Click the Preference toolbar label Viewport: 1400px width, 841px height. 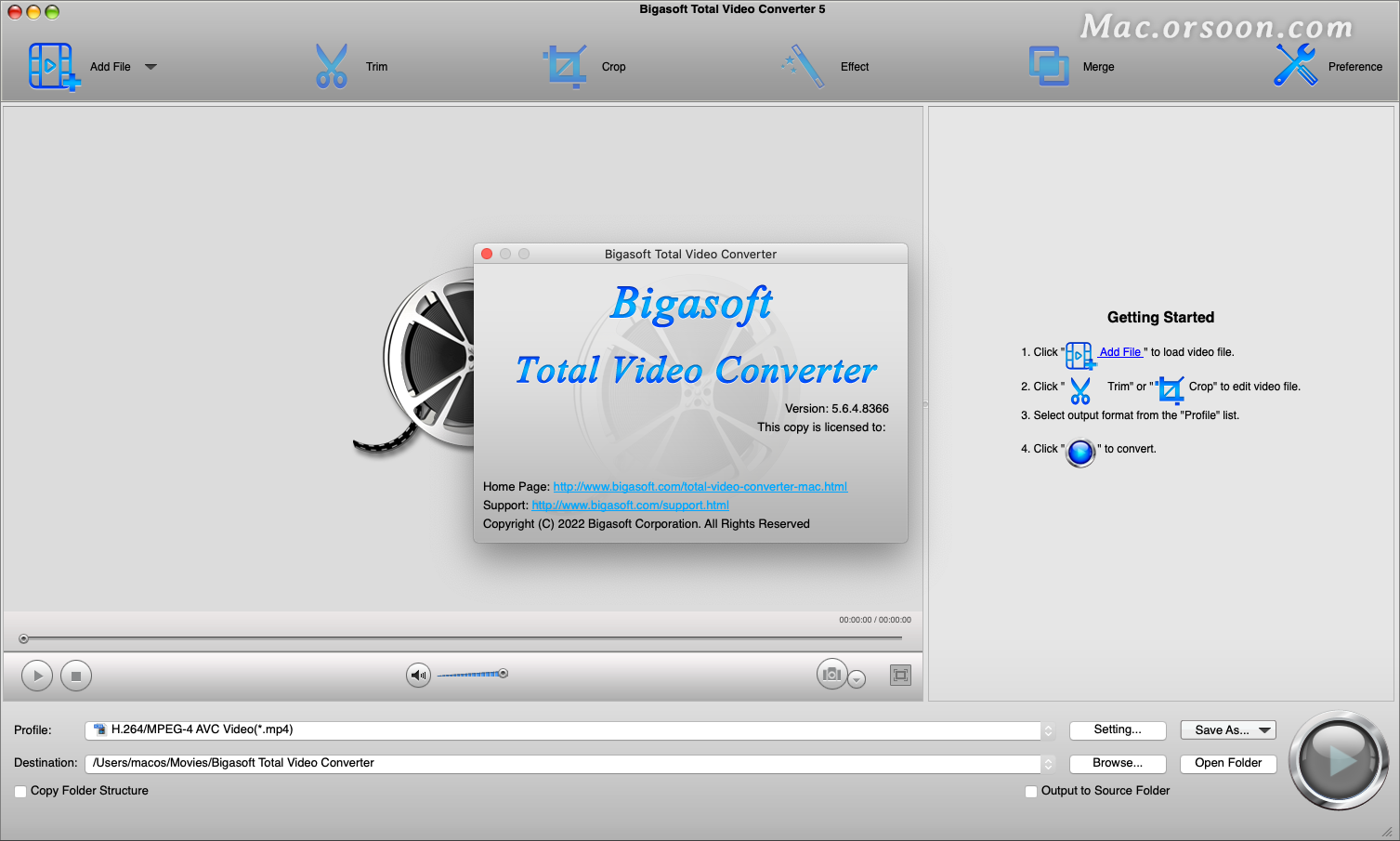pyautogui.click(x=1355, y=67)
